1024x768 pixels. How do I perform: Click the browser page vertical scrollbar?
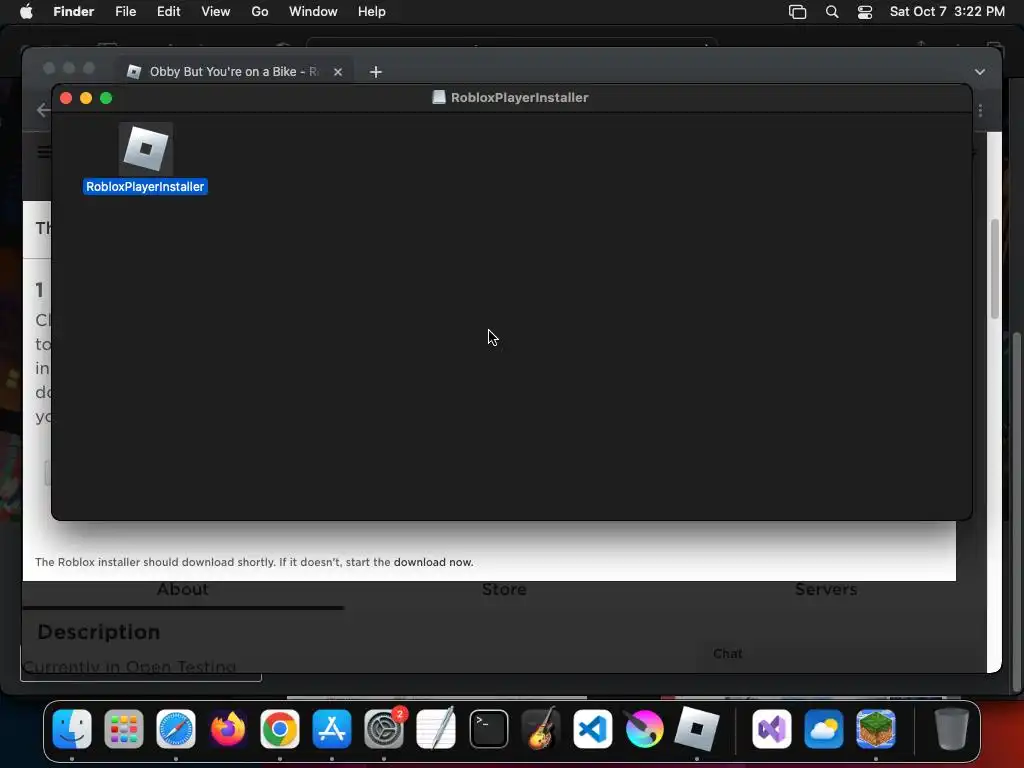[x=995, y=269]
